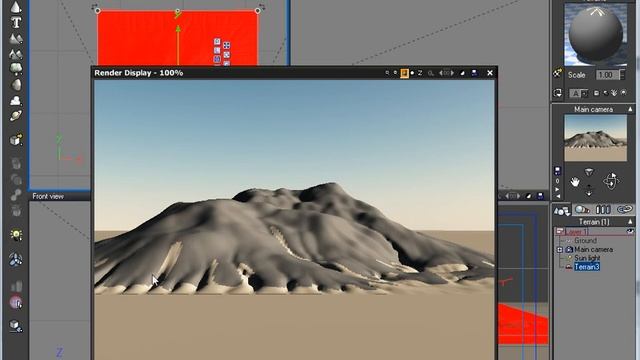This screenshot has width=640, height=360.
Task: Select Layer 1 row
Action: tap(594, 231)
